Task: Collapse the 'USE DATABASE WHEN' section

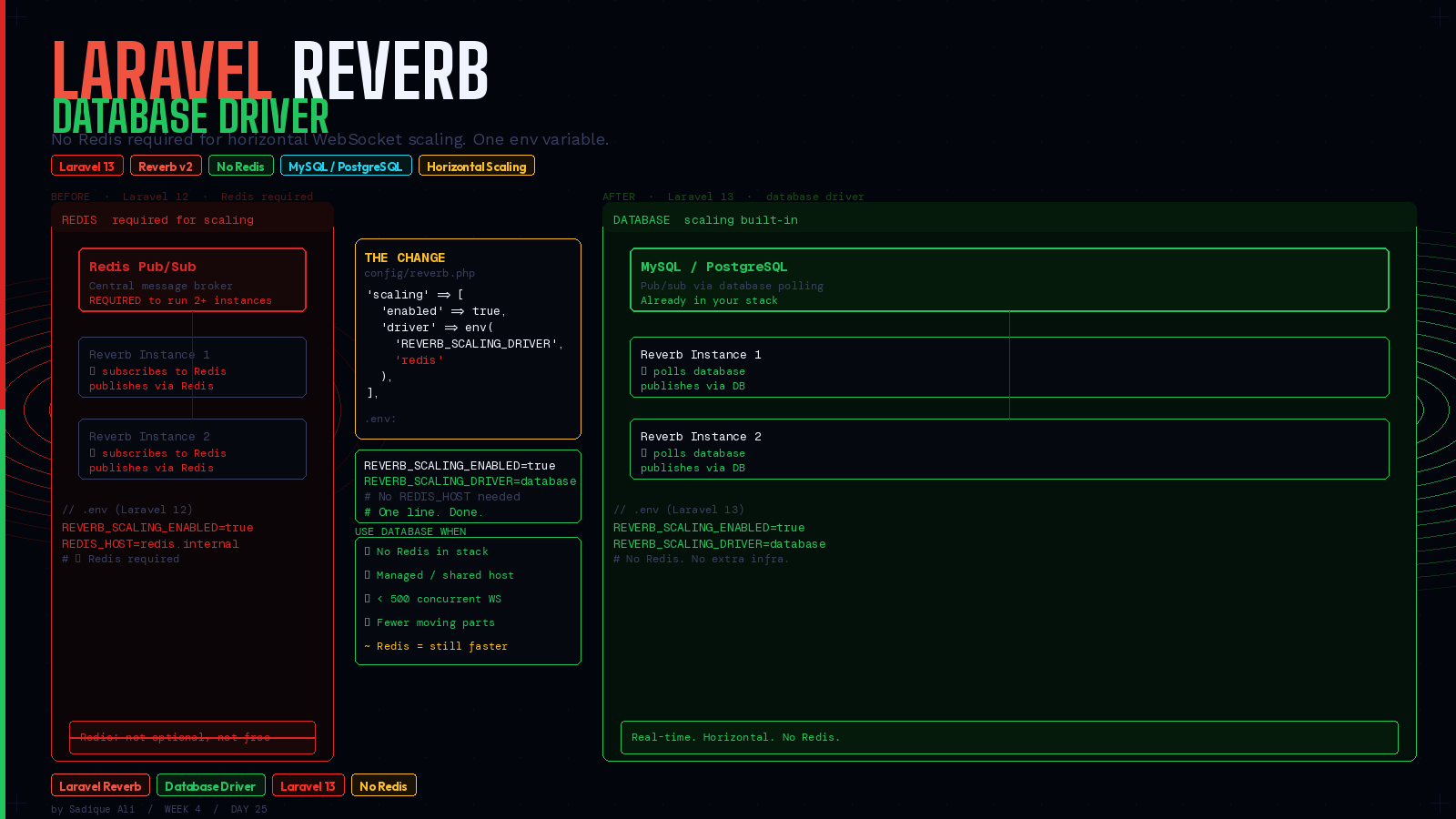Action: tap(410, 531)
